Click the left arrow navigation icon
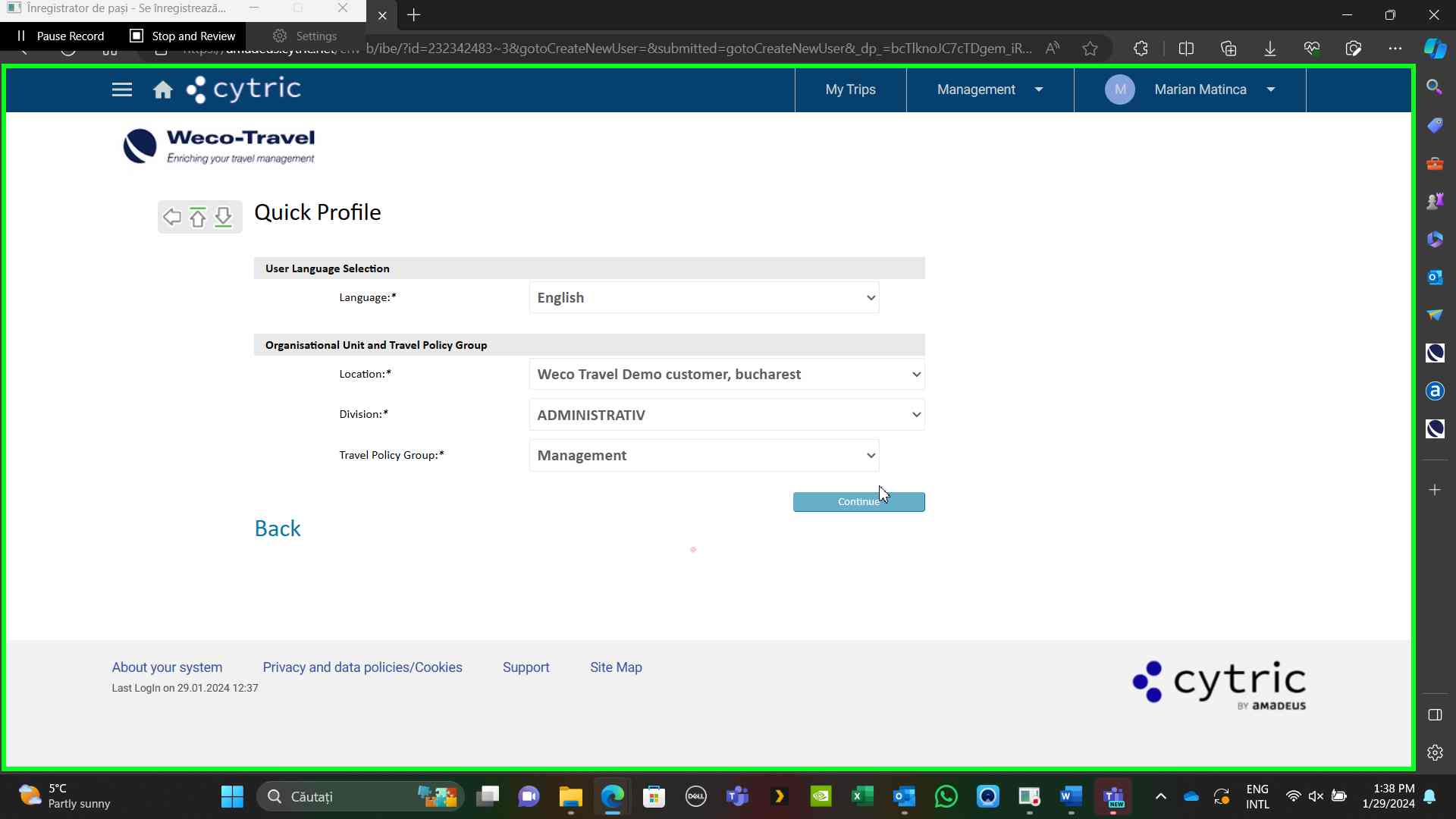The height and width of the screenshot is (819, 1456). click(x=172, y=217)
